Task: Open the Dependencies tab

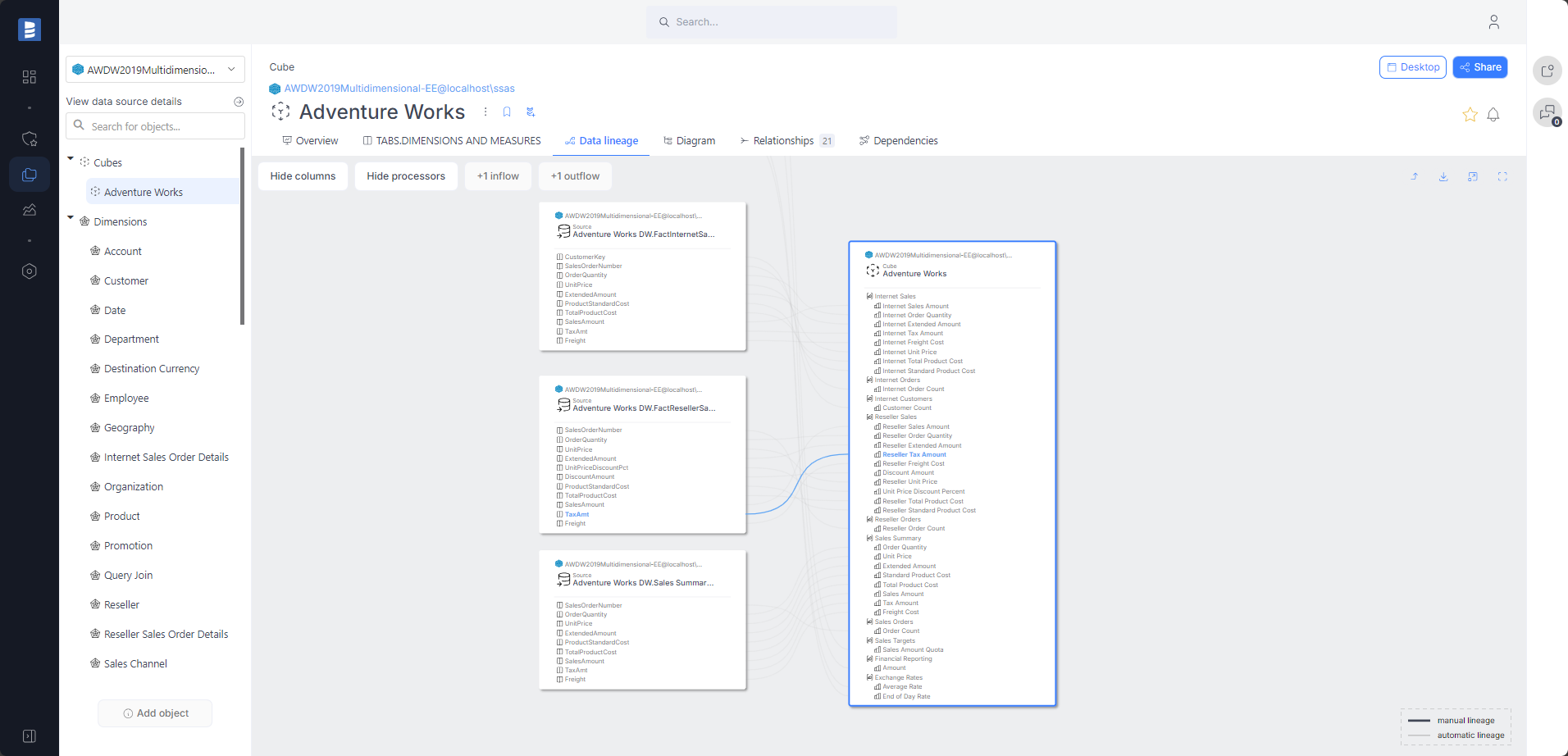Action: (898, 141)
